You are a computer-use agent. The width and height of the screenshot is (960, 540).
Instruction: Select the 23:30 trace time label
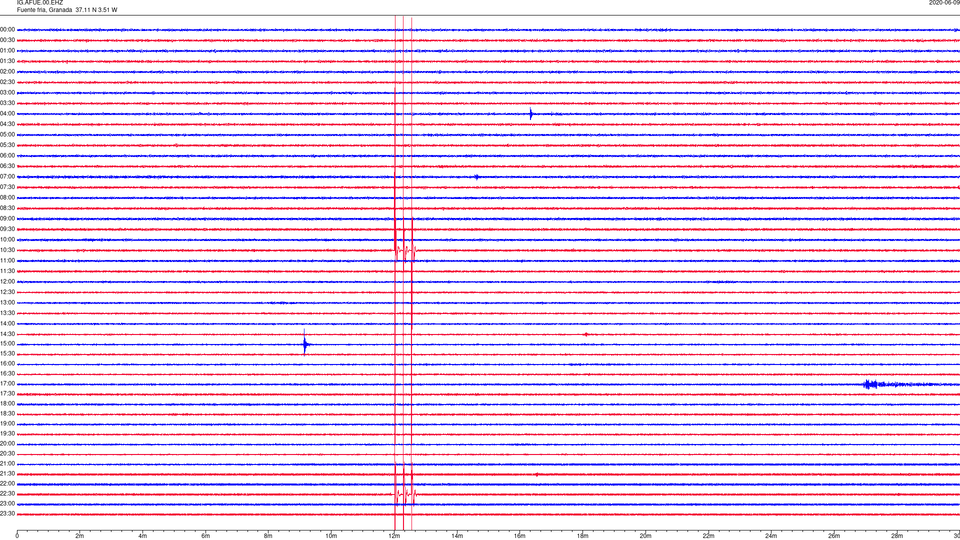(7, 514)
